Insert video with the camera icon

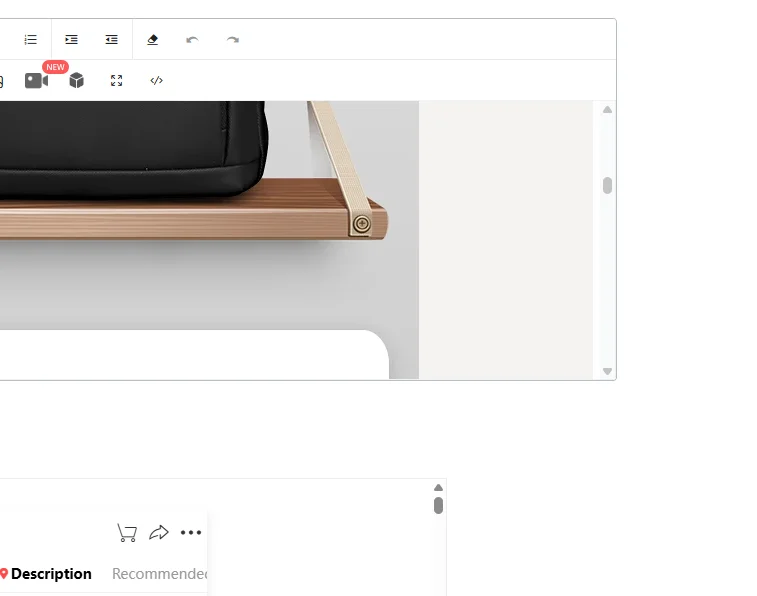36,81
